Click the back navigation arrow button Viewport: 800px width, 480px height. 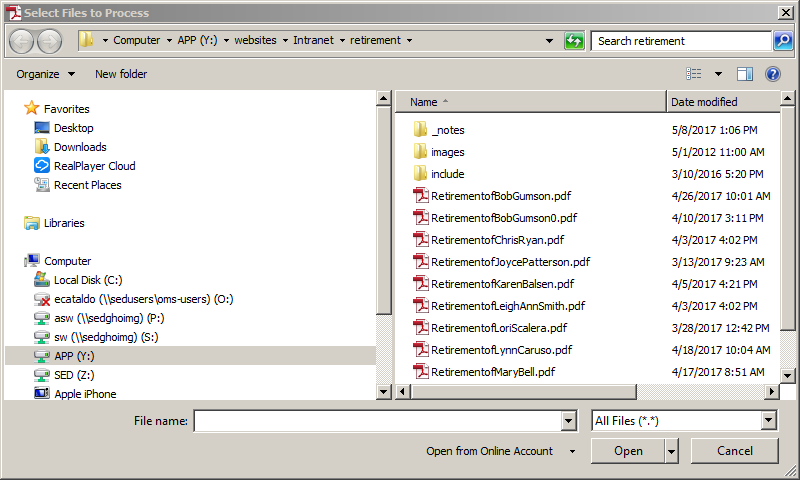tap(22, 41)
